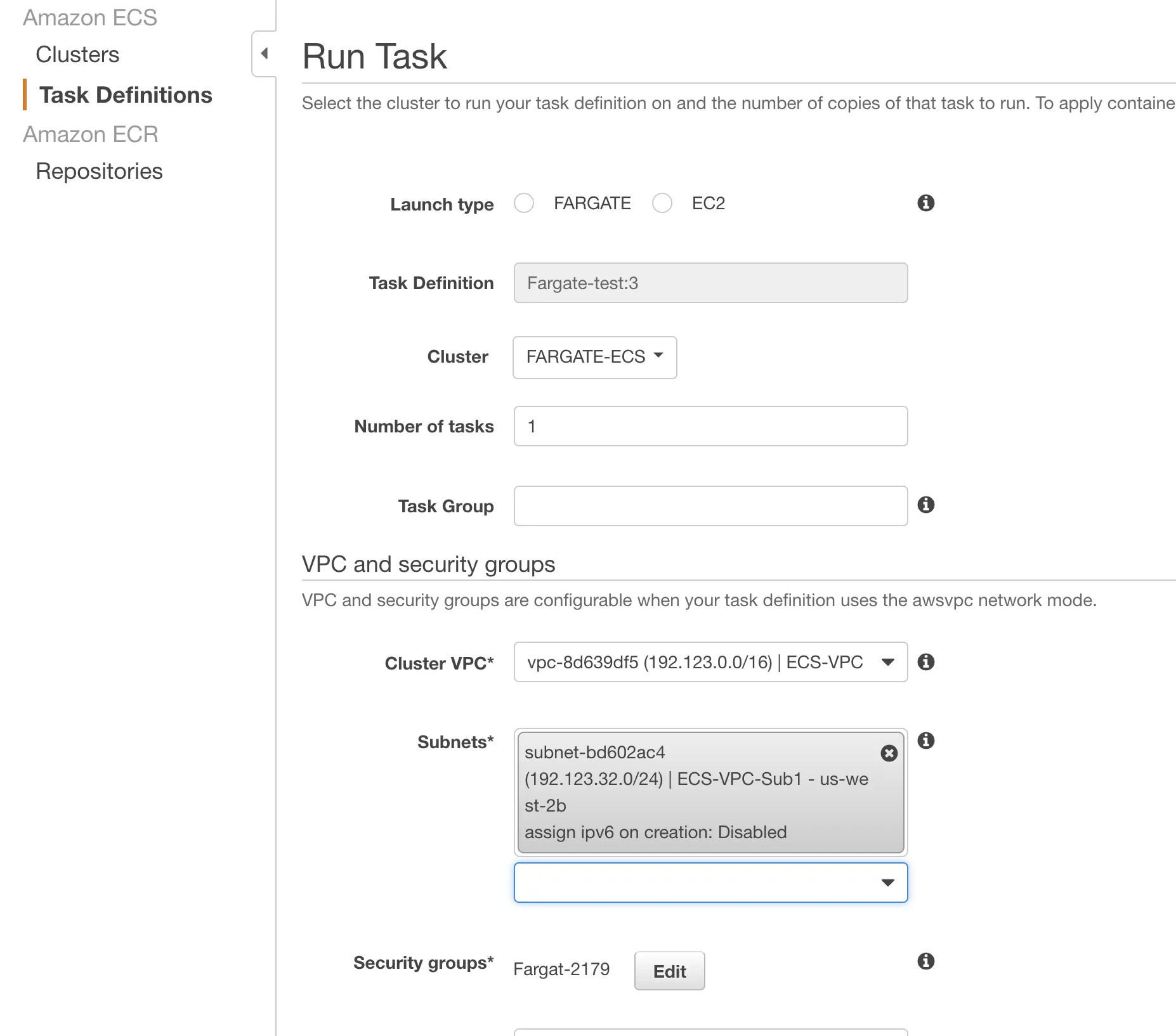This screenshot has width=1176, height=1036.
Task: Click the Number of tasks field
Action: coord(710,426)
